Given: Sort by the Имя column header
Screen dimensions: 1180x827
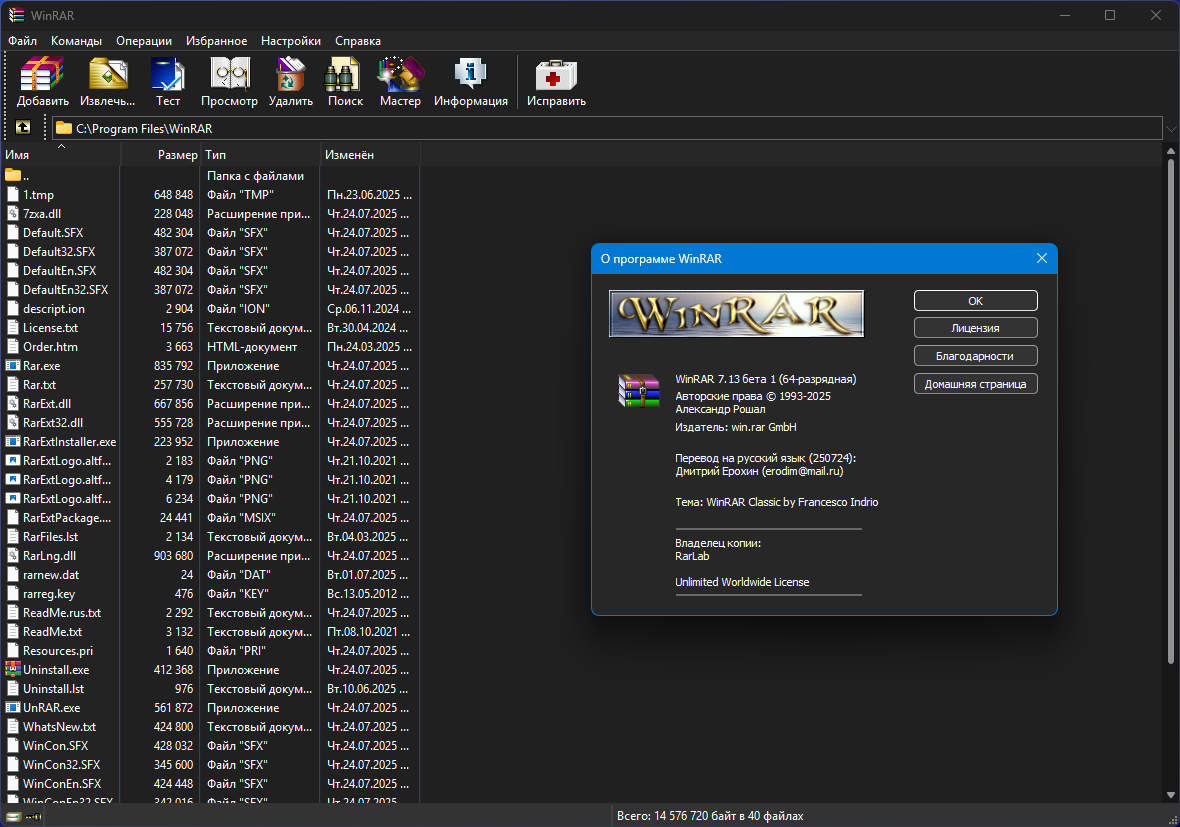Looking at the screenshot, I should [60, 154].
